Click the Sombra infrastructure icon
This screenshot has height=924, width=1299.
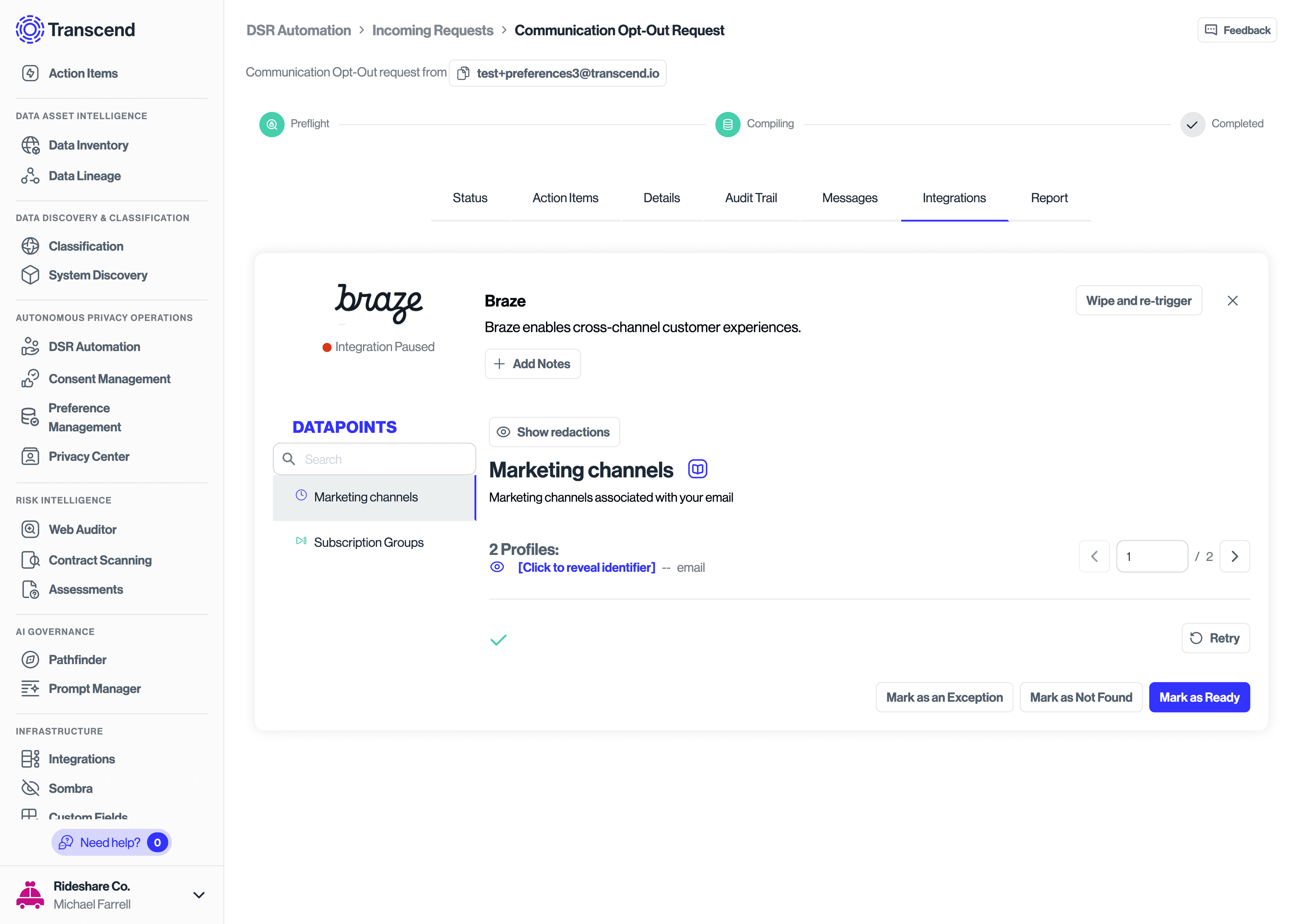[30, 788]
